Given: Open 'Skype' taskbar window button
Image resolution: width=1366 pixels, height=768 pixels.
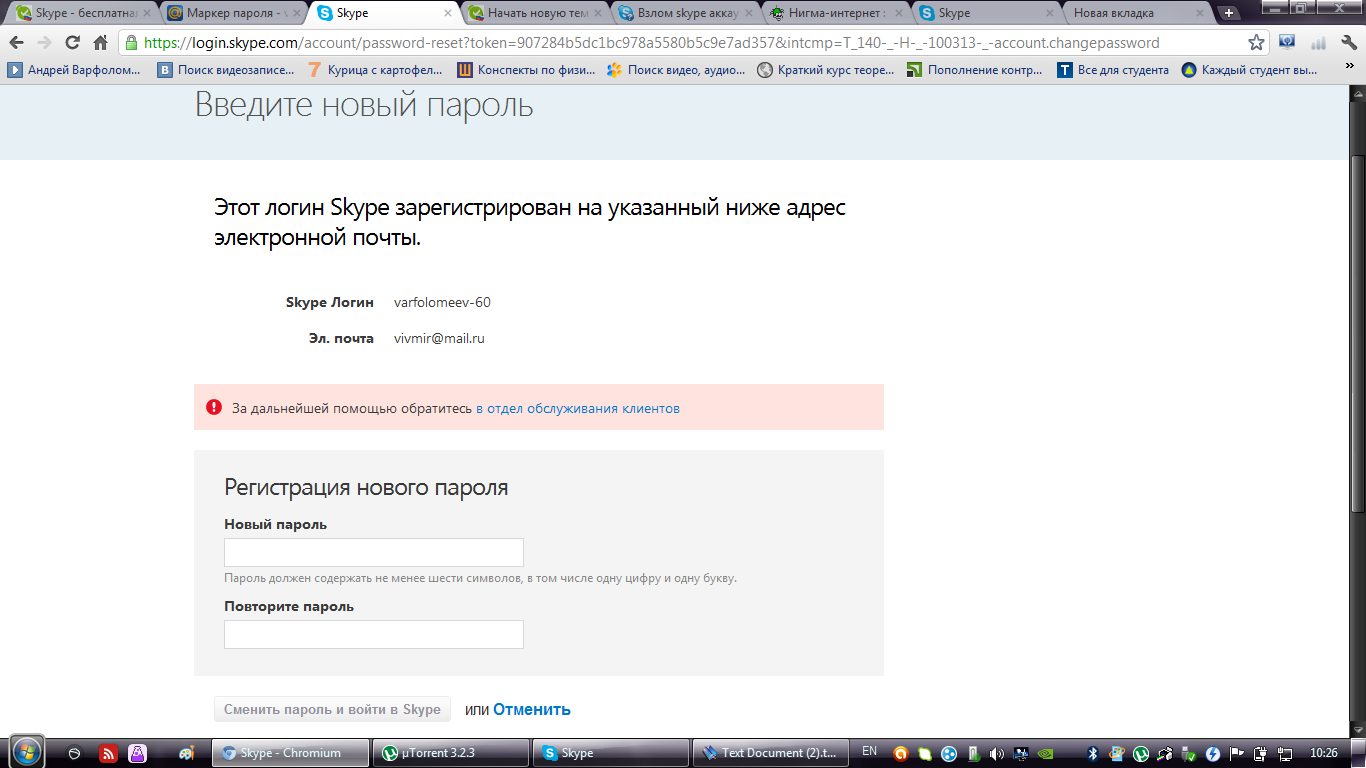Looking at the screenshot, I should [x=610, y=753].
